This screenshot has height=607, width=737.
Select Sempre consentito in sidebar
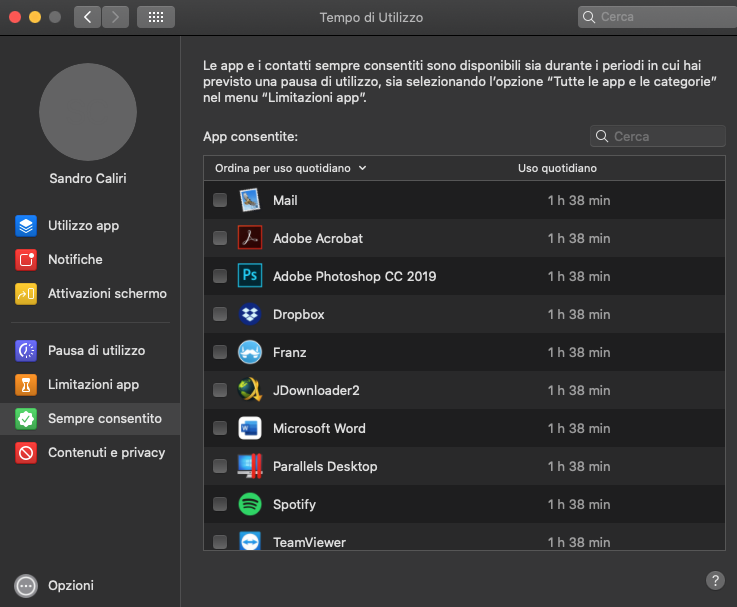click(90, 418)
